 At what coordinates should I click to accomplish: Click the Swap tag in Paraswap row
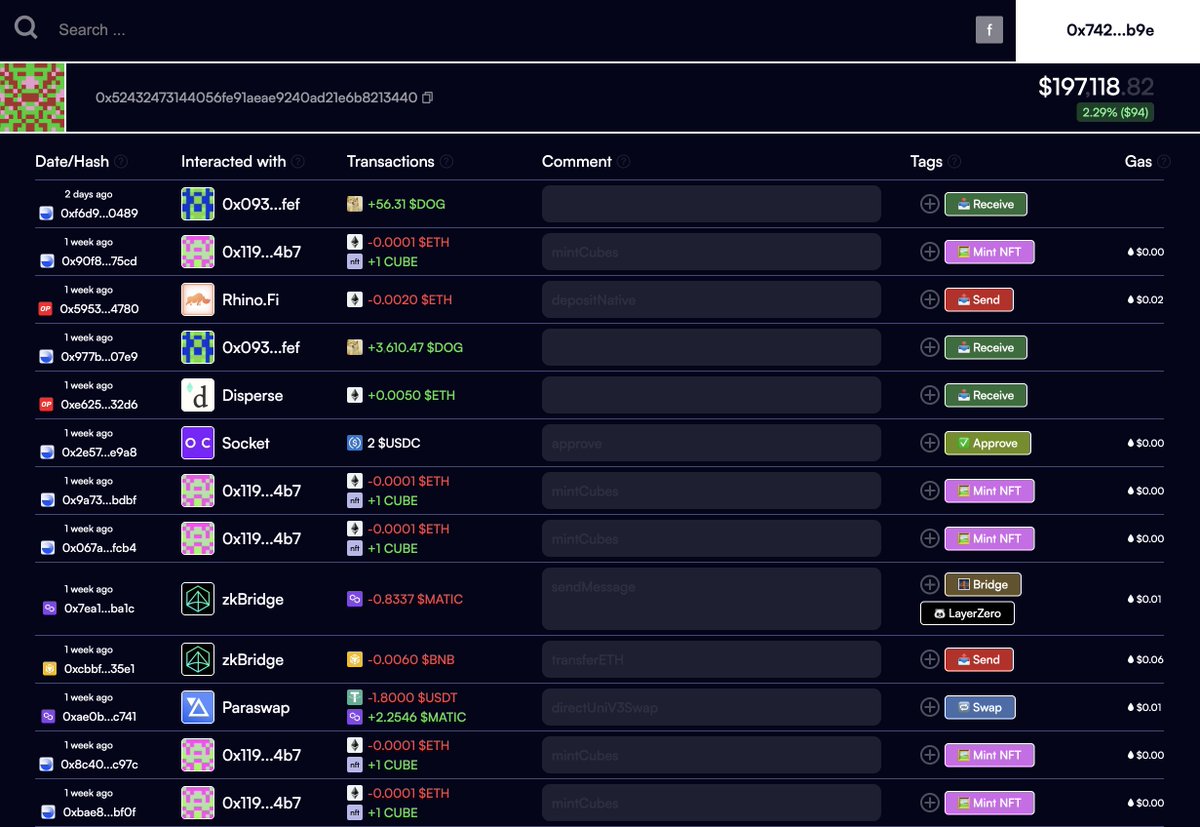pos(980,707)
